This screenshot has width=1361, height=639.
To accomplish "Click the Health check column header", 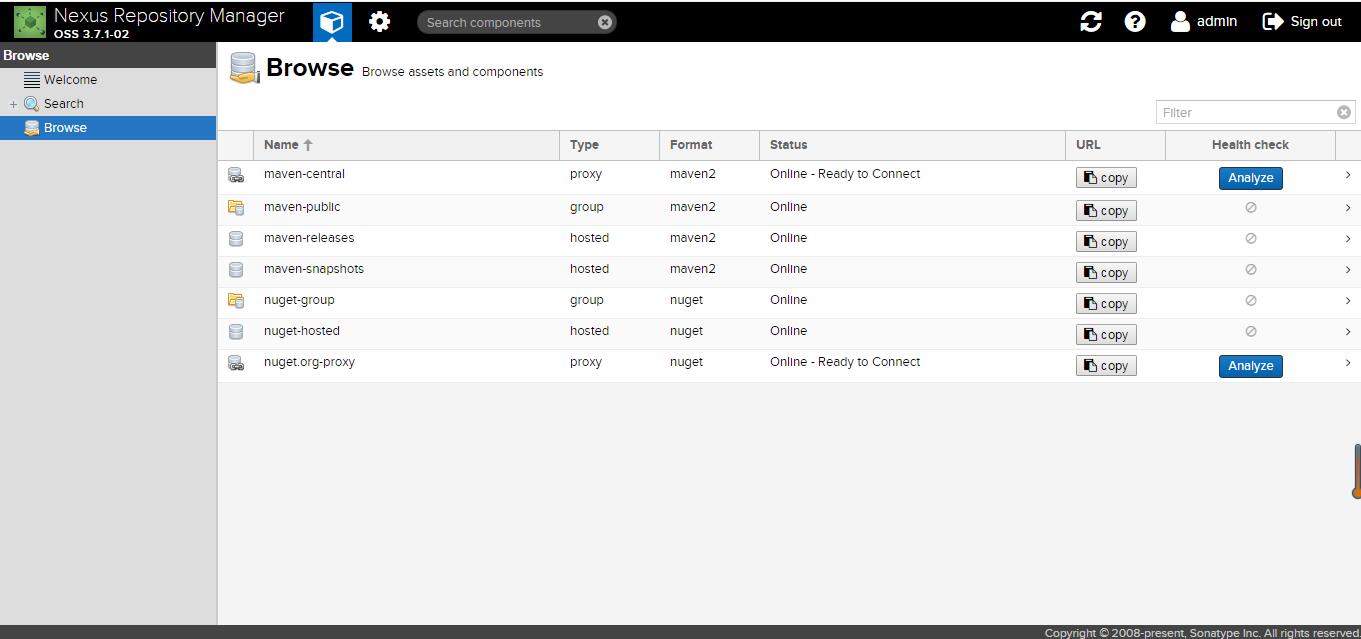I will [x=1250, y=145].
